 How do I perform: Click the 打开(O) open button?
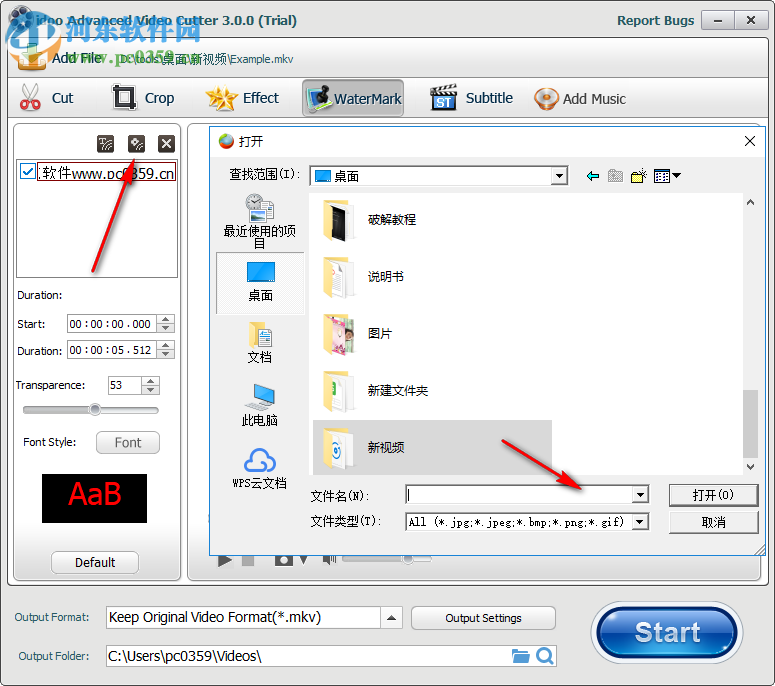[713, 495]
